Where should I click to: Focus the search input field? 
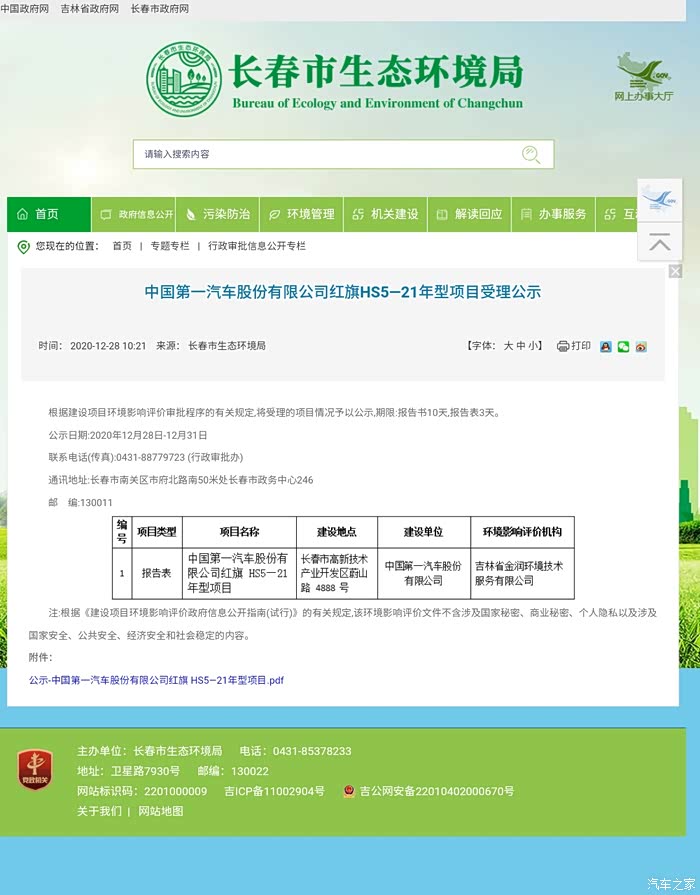(x=343, y=154)
